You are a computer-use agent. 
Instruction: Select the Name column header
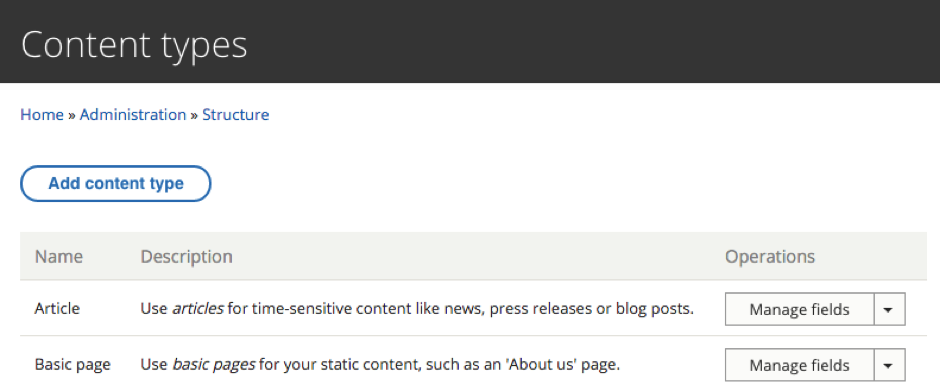tap(59, 257)
